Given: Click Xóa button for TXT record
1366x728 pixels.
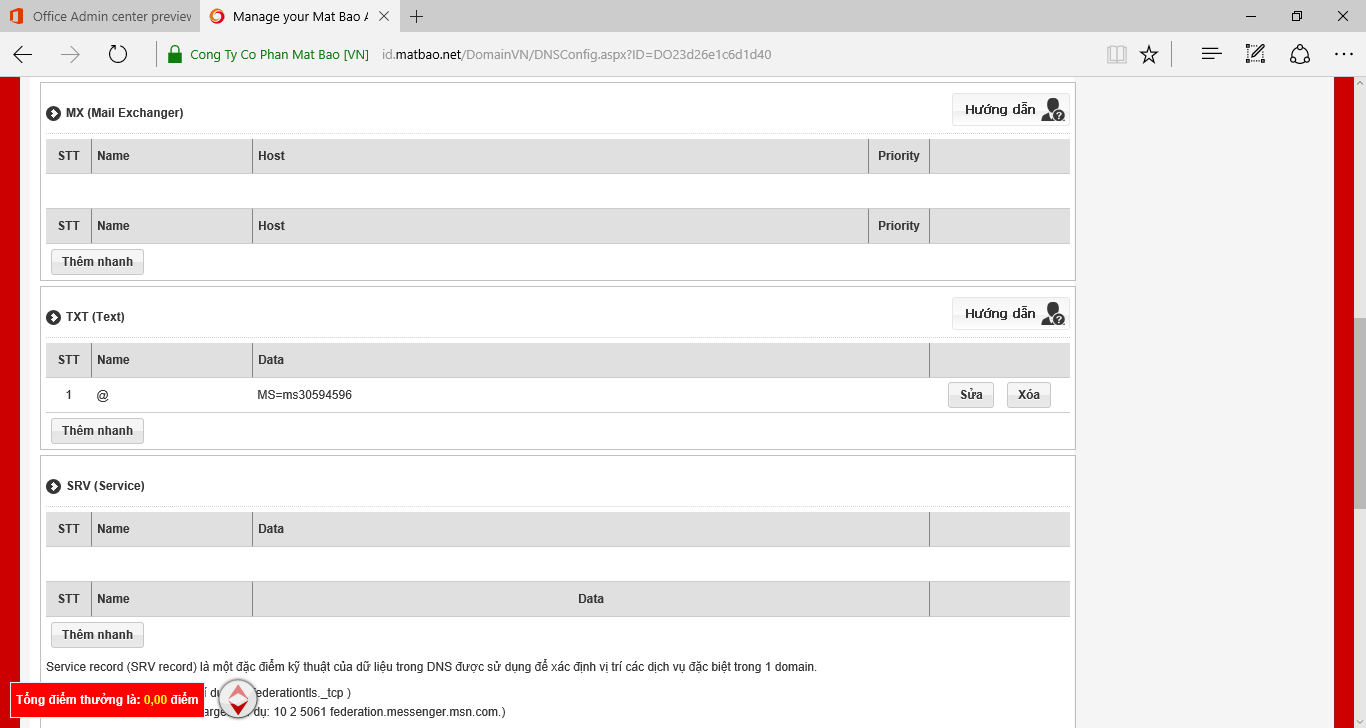Looking at the screenshot, I should (x=1028, y=395).
